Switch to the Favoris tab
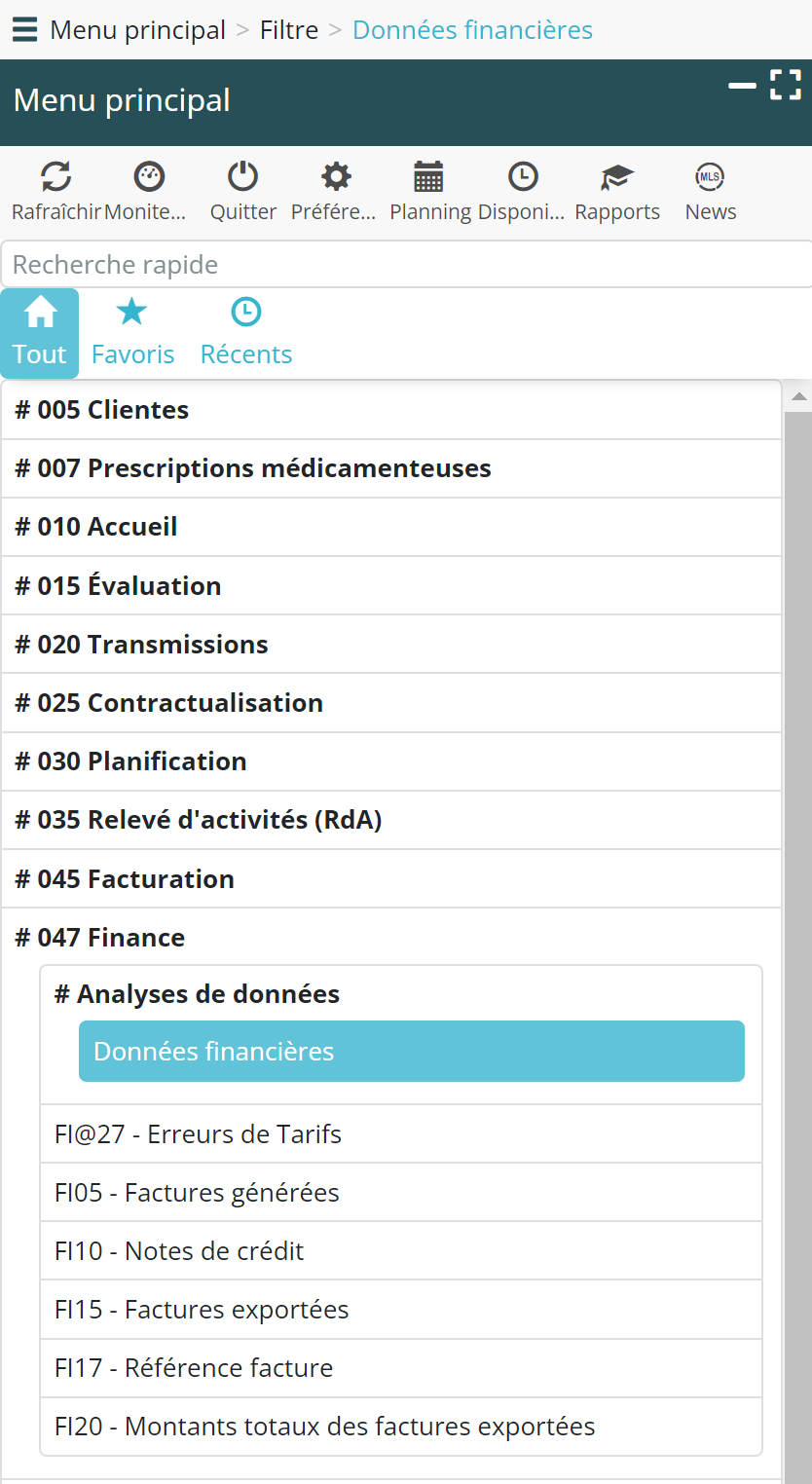Screen dimensions: 812x1484 coord(132,333)
